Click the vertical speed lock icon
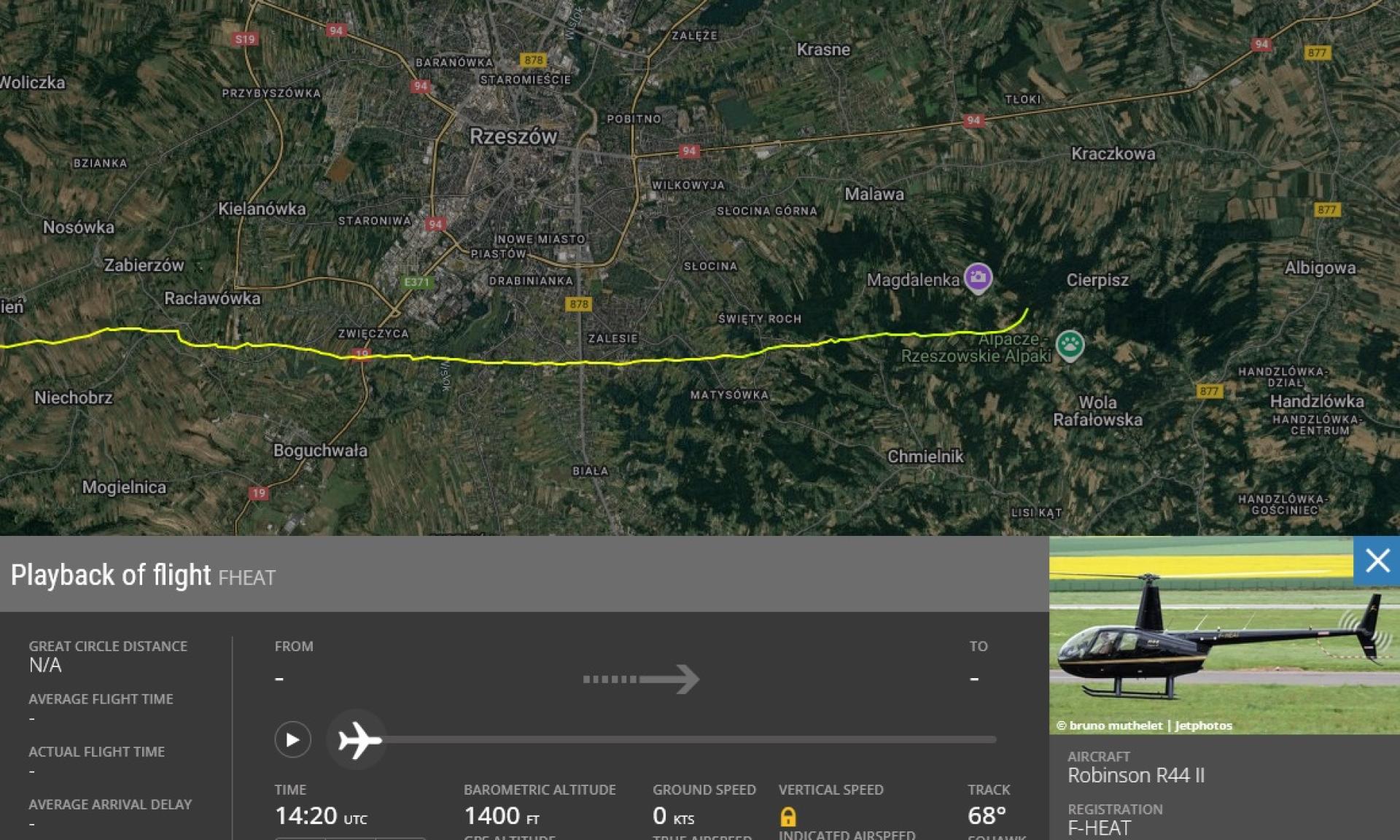This screenshot has width=1400, height=840. 788,816
